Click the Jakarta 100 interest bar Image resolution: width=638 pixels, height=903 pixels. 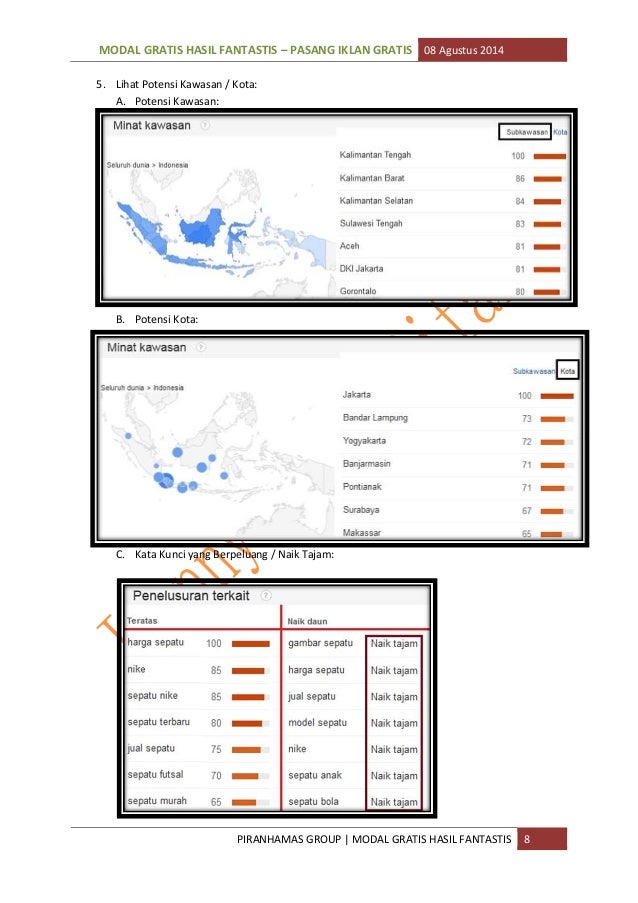(x=557, y=396)
